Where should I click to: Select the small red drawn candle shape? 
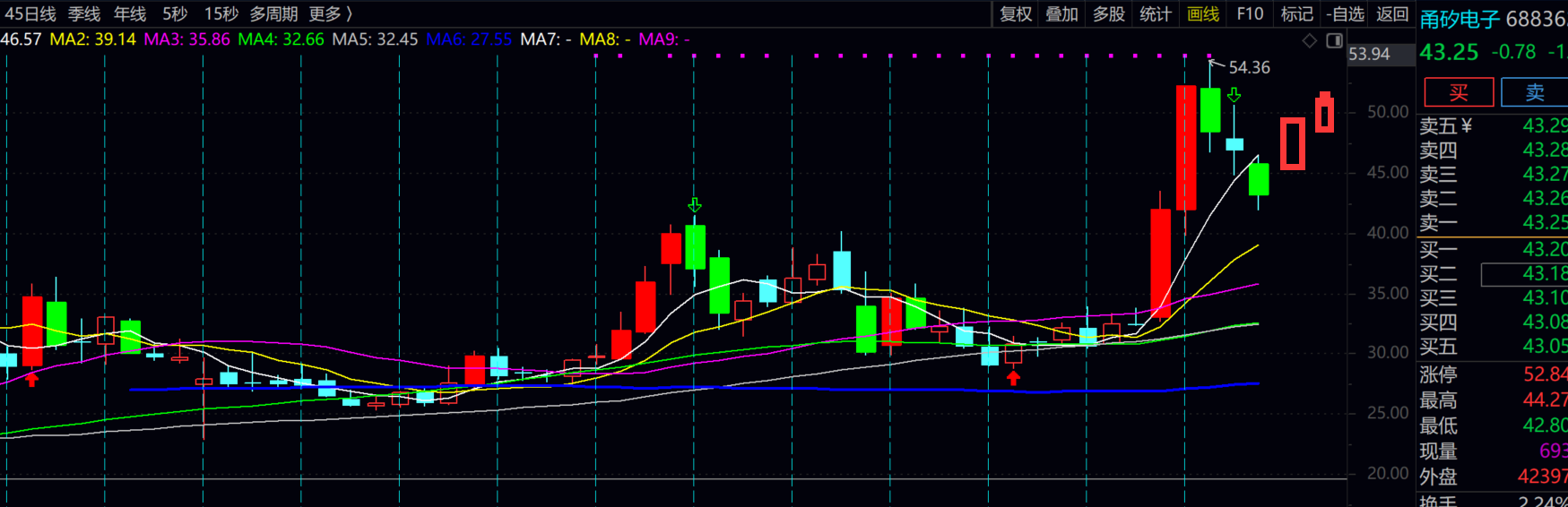click(x=1324, y=113)
